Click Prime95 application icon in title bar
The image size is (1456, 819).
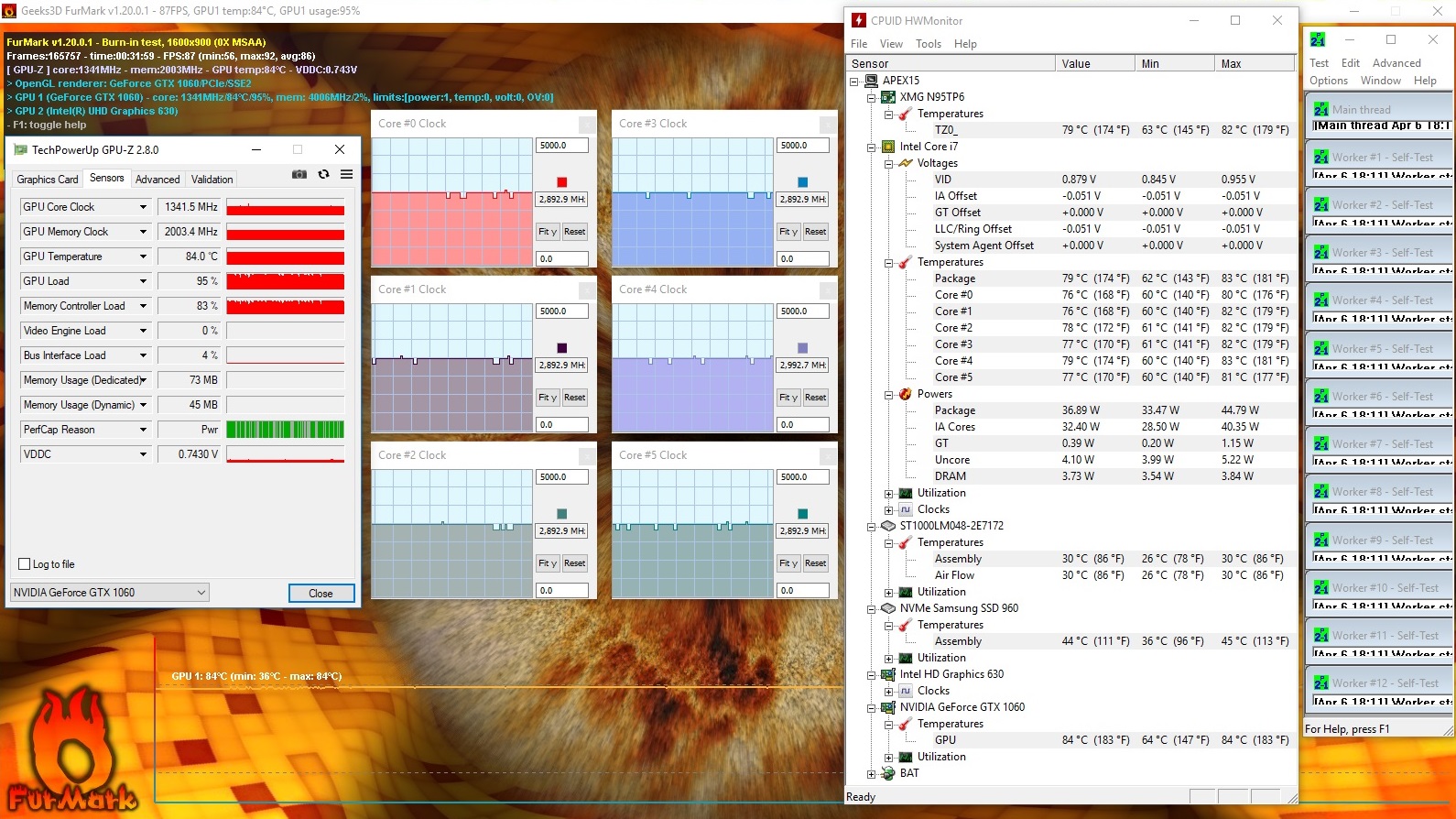coord(1318,39)
